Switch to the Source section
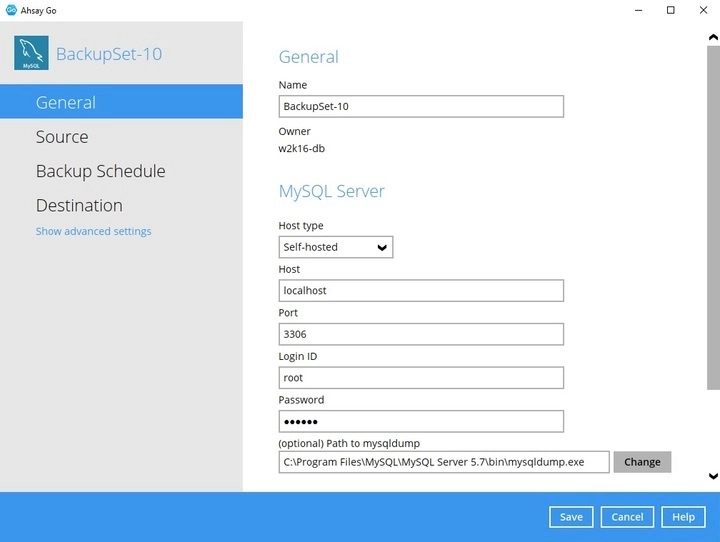This screenshot has height=542, width=720. point(62,137)
